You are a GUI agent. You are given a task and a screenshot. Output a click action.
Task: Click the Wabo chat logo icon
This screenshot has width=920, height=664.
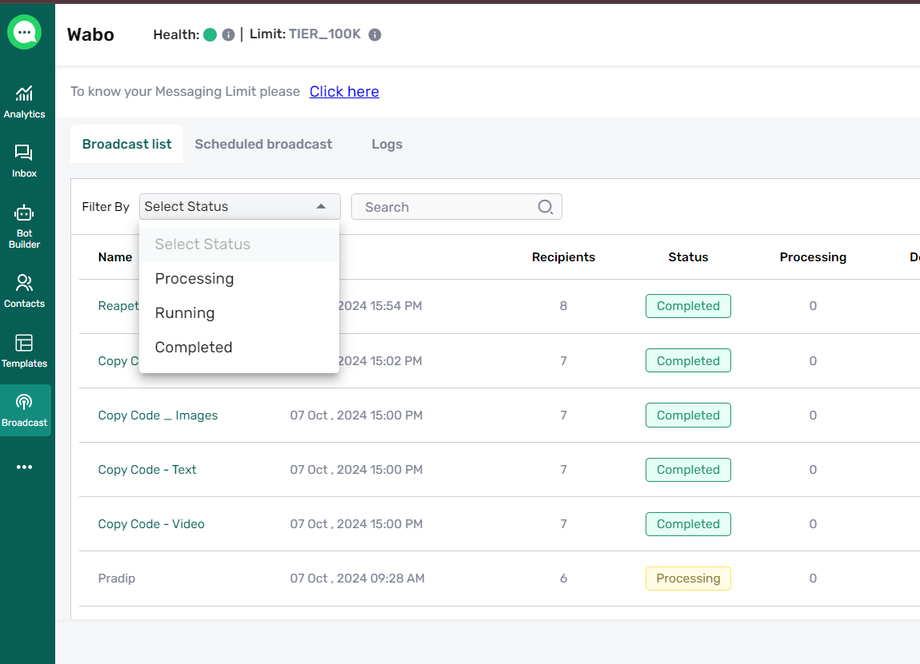pos(24,33)
